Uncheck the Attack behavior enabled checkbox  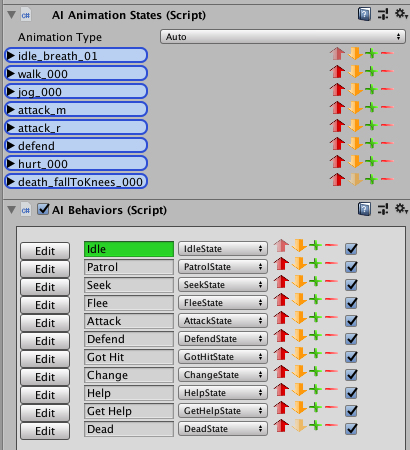351,321
